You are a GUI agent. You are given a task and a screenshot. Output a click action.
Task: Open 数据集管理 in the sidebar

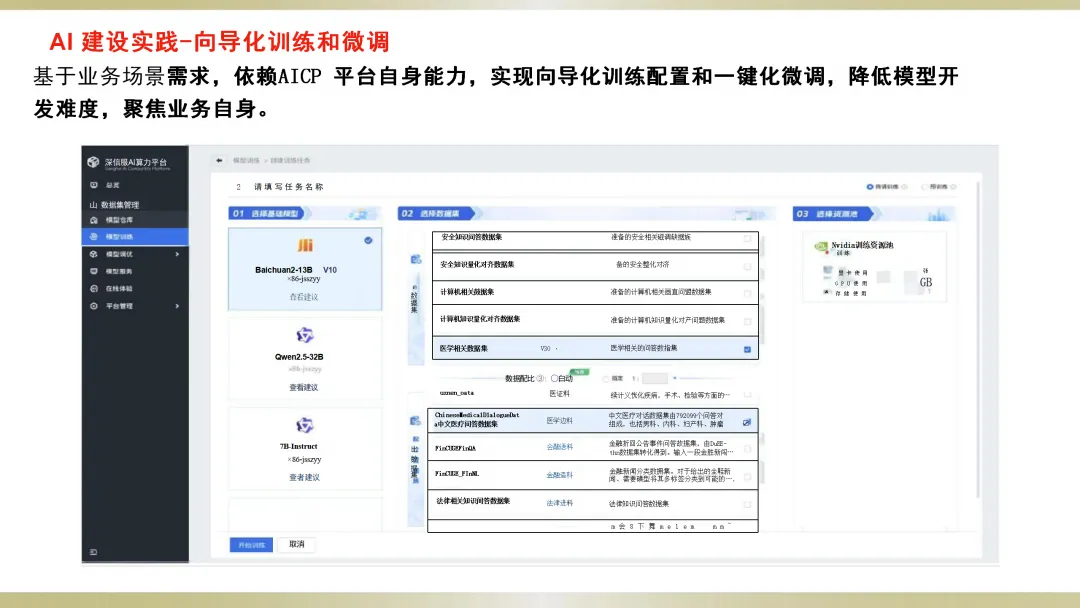[120, 205]
